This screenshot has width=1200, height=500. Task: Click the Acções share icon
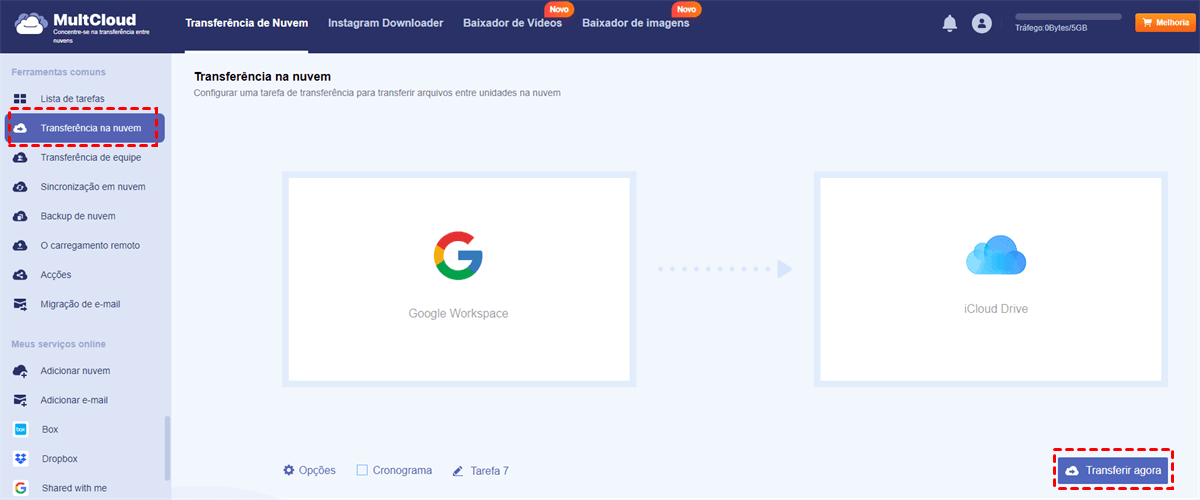tap(20, 274)
